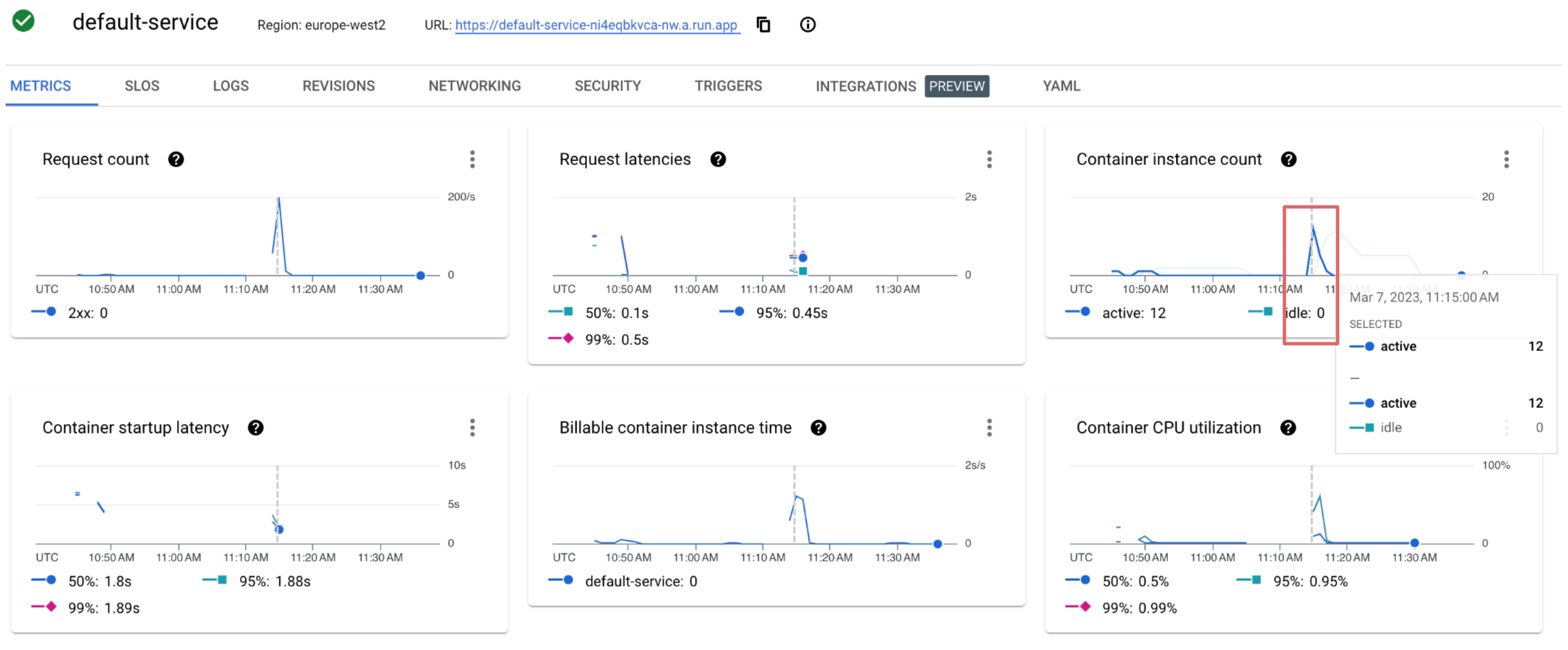Switch to the LOGS tab
Viewport: 1568px width, 650px height.
point(231,86)
